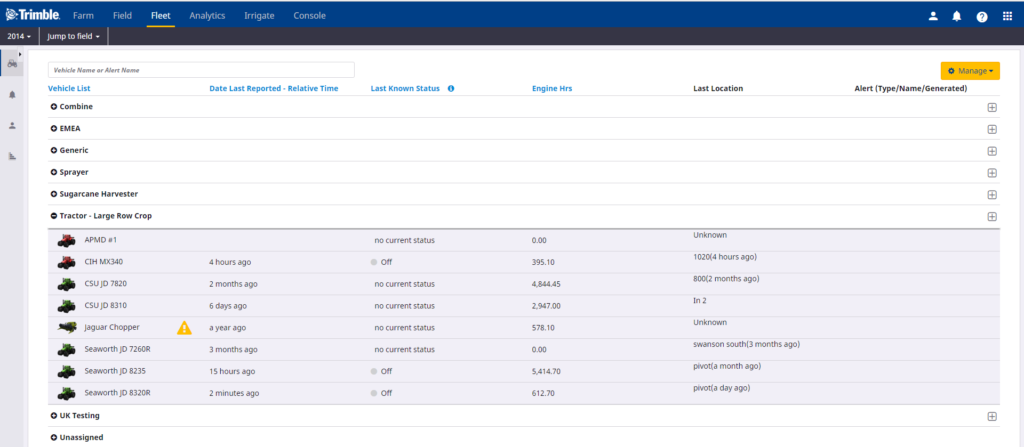Click the CIH MX340 tractor icon
Viewport: 1024px width, 447px height.
click(66, 262)
